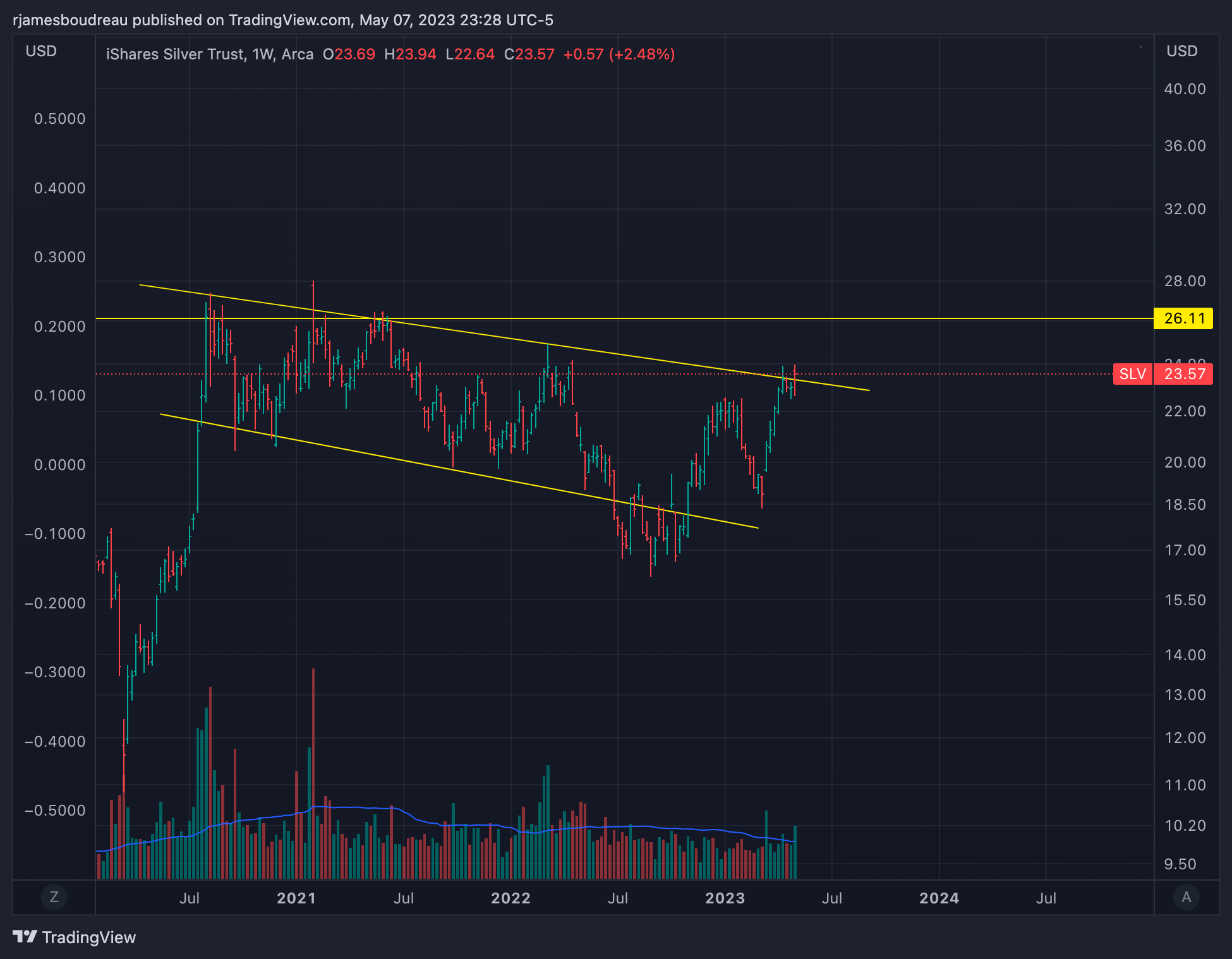
Task: Click the Z timezone button
Action: click(54, 896)
